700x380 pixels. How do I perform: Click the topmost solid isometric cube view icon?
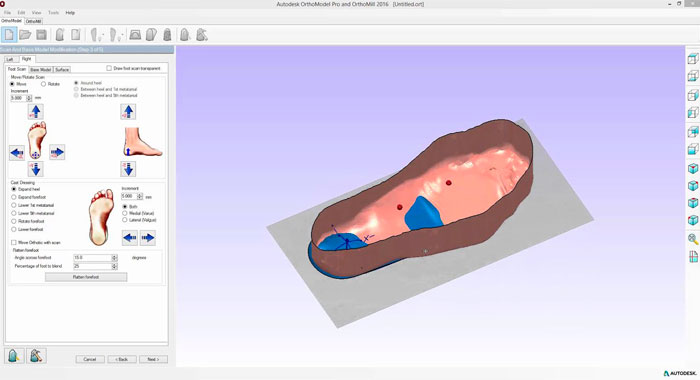coord(693,168)
